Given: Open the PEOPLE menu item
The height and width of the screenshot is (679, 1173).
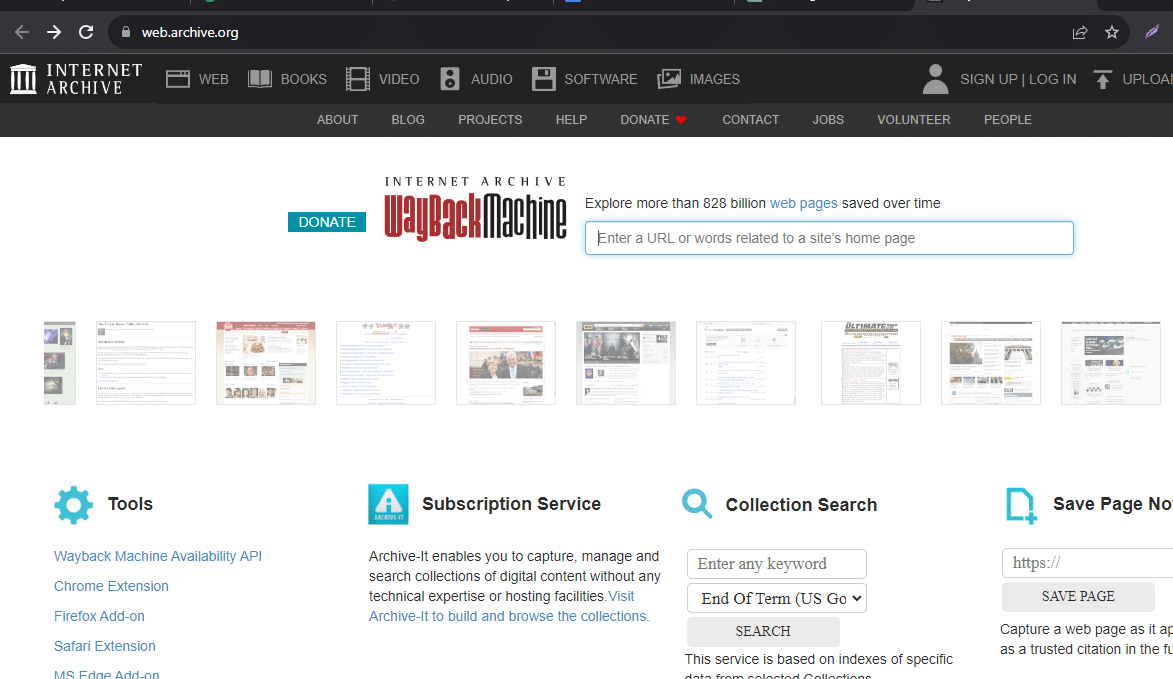Looking at the screenshot, I should (1008, 120).
